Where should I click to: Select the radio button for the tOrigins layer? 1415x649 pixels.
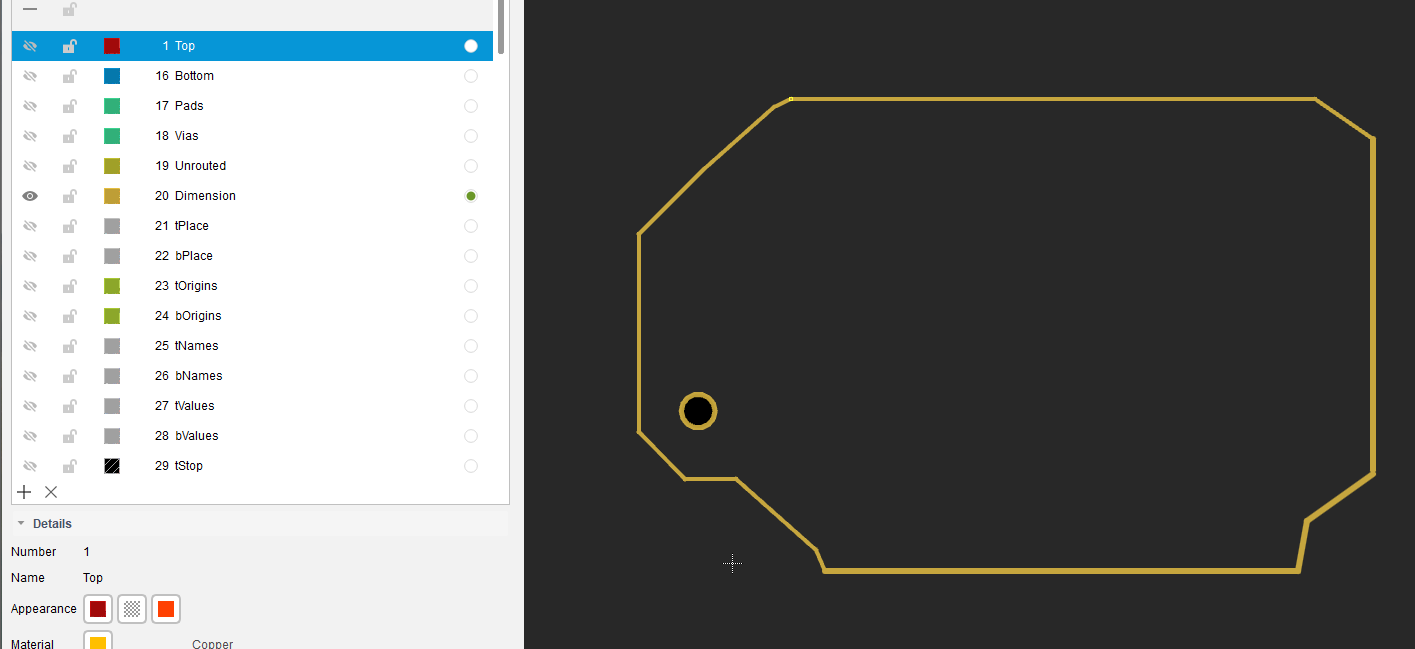(471, 286)
